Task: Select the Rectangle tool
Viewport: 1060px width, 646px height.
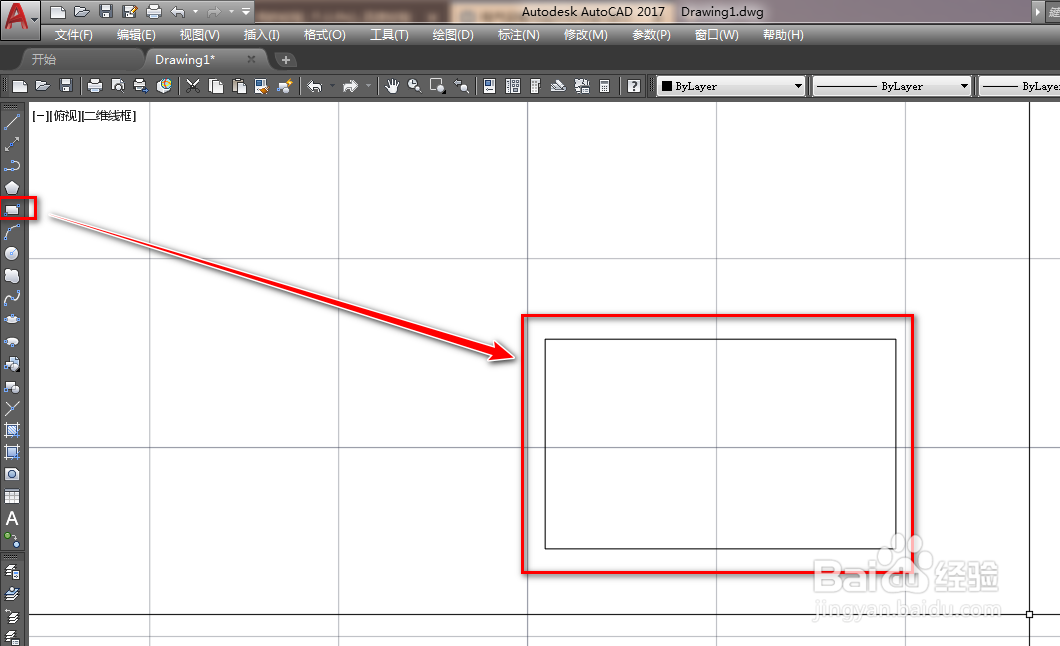Action: coord(11,209)
